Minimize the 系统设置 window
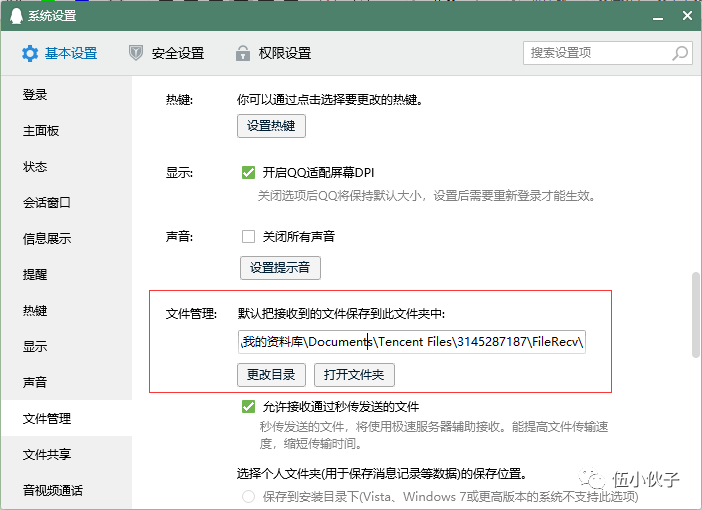Screen dimensions: 702x510 (x=658, y=16)
